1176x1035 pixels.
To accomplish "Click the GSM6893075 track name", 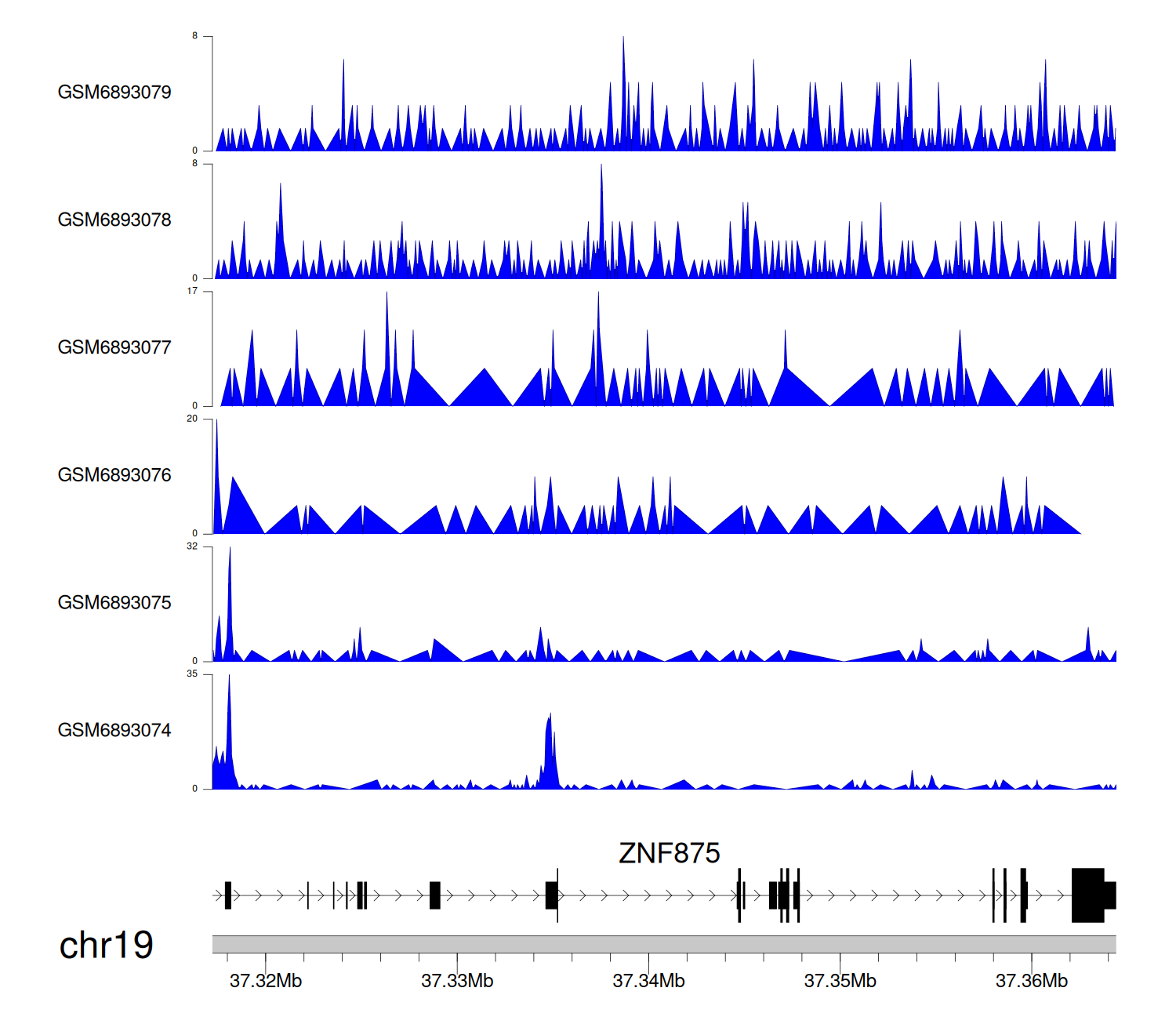I will pyautogui.click(x=114, y=603).
